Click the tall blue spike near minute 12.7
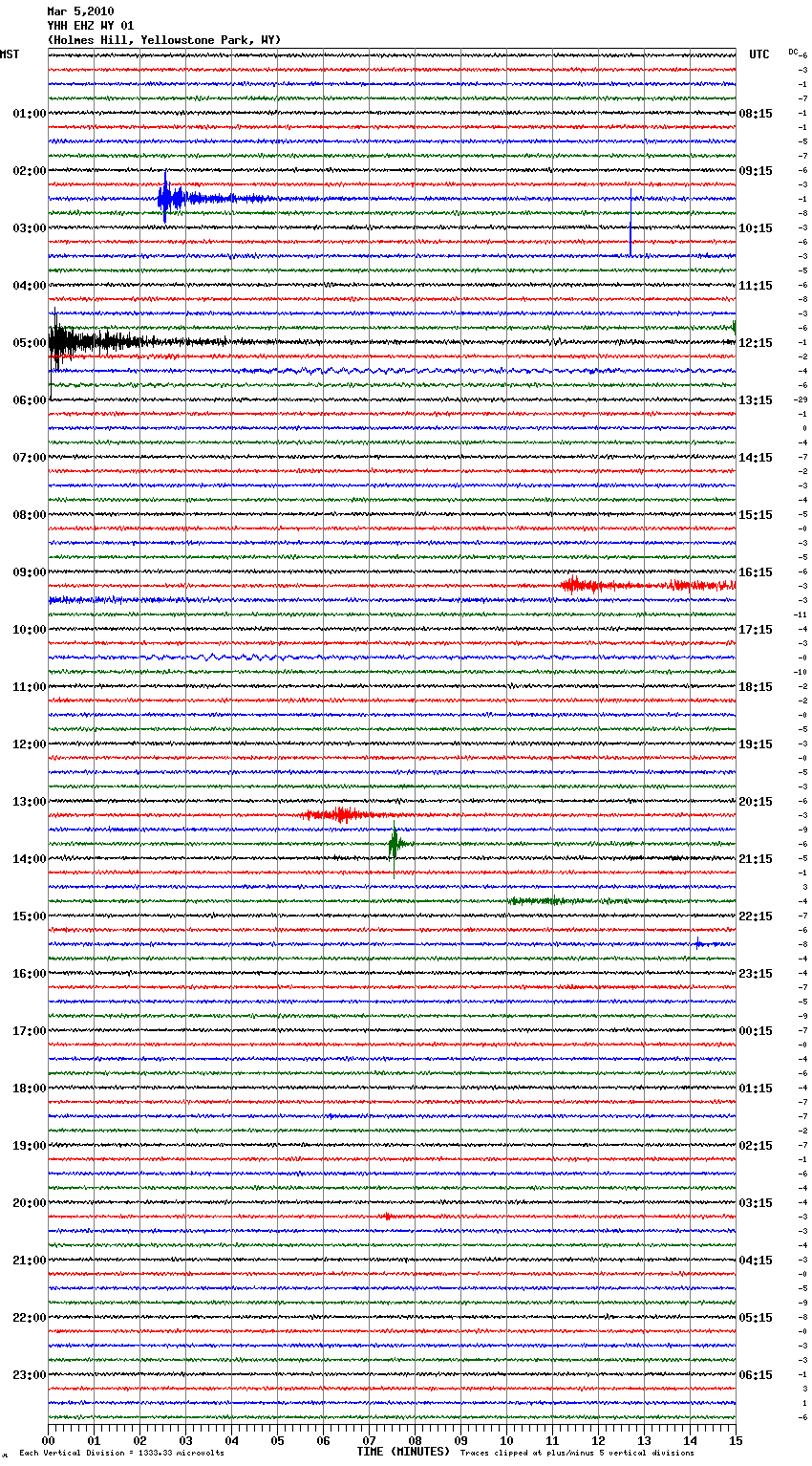 click(x=630, y=223)
